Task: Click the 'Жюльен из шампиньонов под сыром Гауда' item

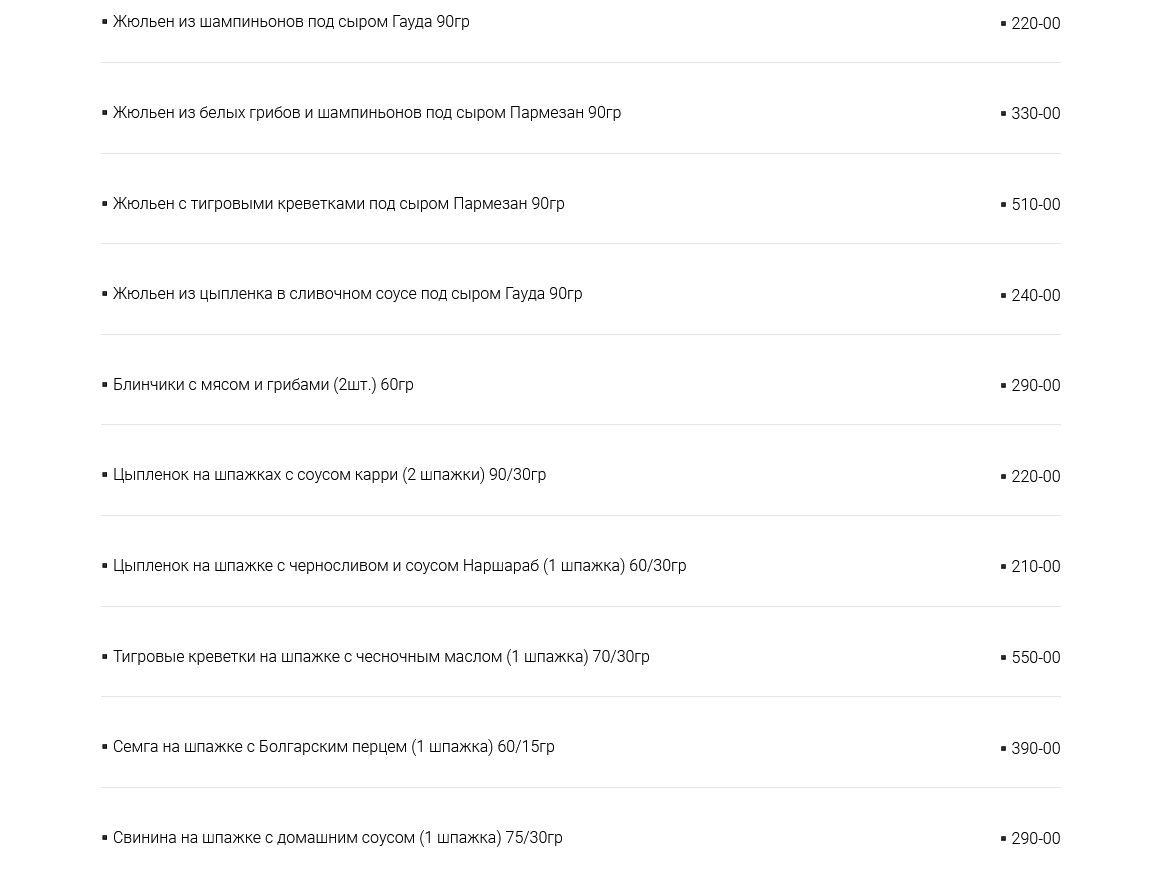Action: 290,22
